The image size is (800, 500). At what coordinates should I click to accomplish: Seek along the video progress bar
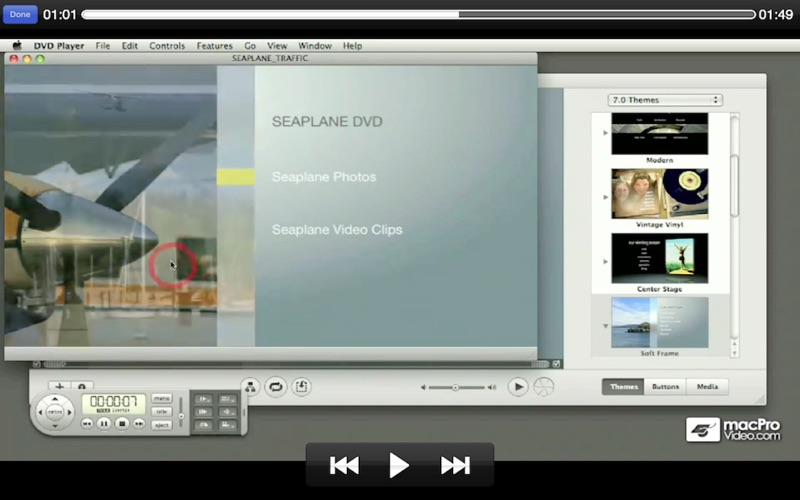coord(418,15)
